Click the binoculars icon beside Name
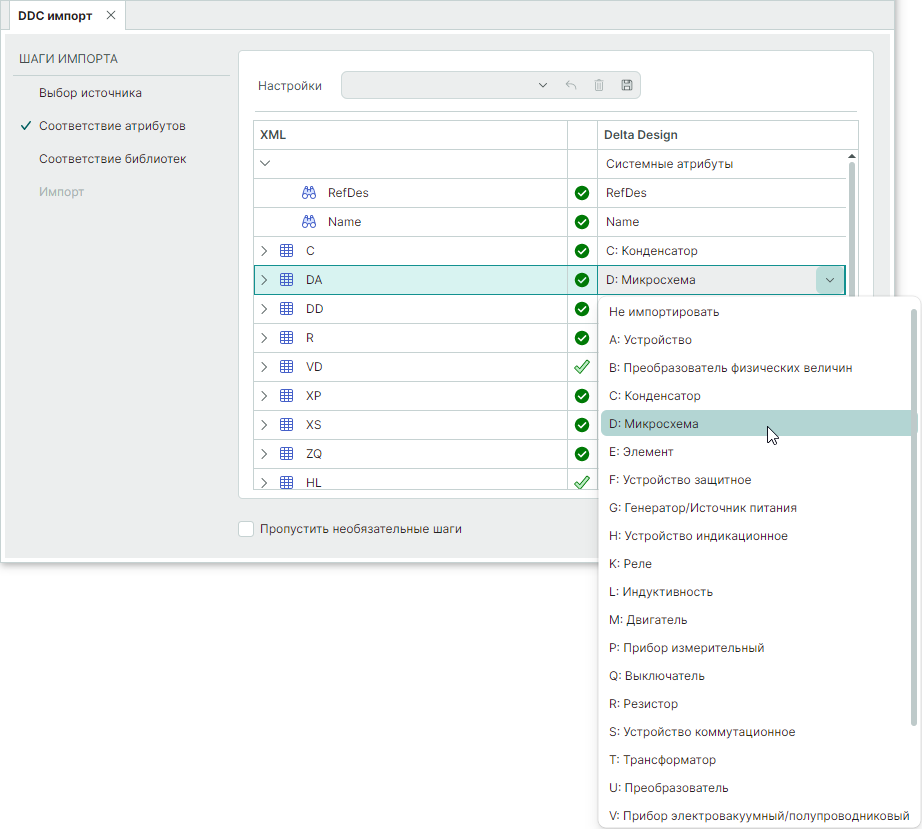The image size is (922, 829). click(x=309, y=222)
